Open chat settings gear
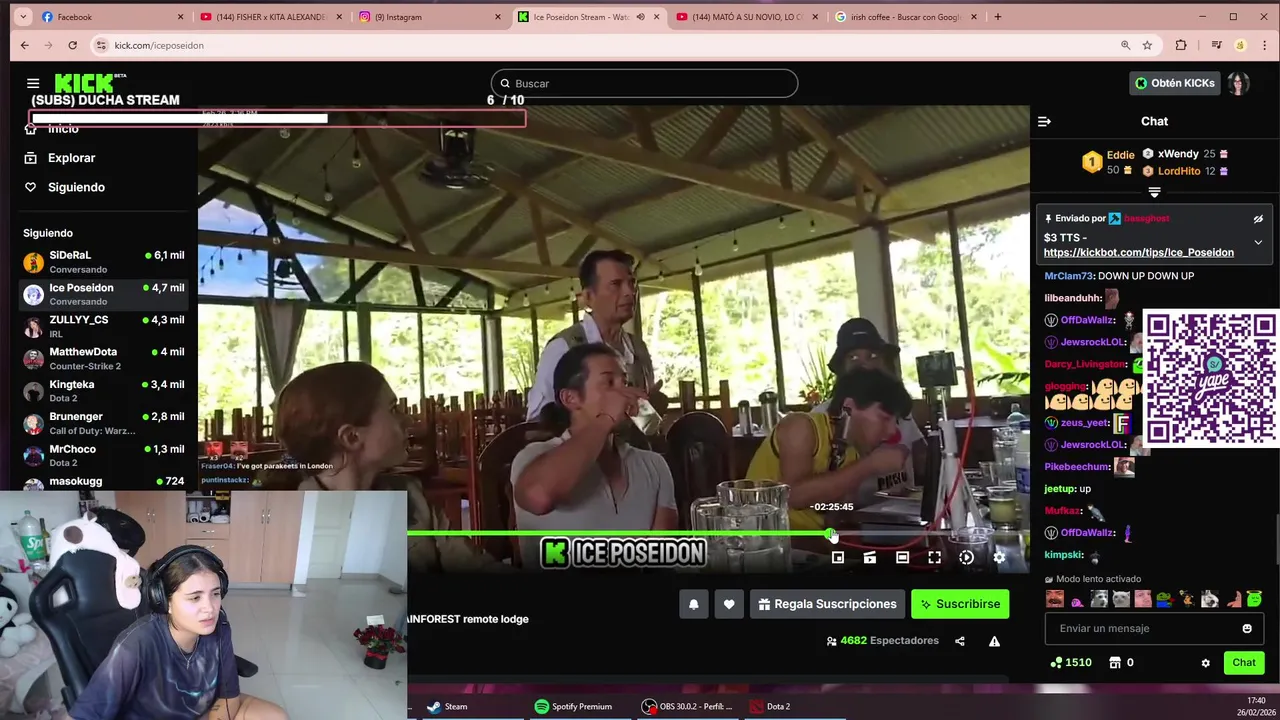This screenshot has width=1280, height=720. click(x=1205, y=663)
